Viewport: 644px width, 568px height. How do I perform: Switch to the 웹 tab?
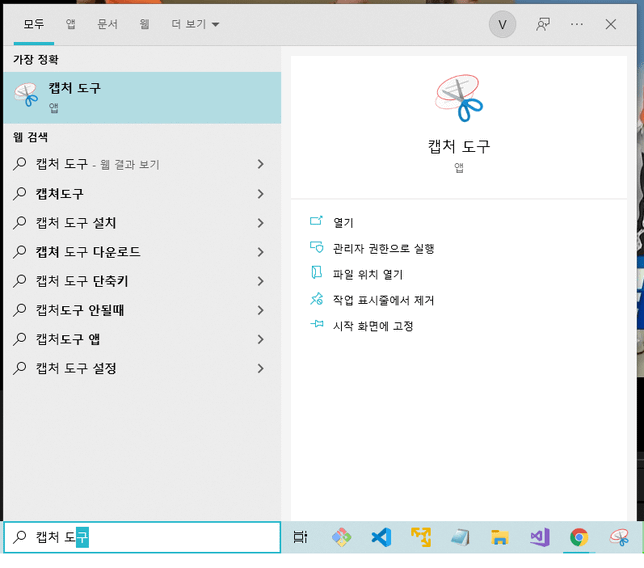point(144,24)
